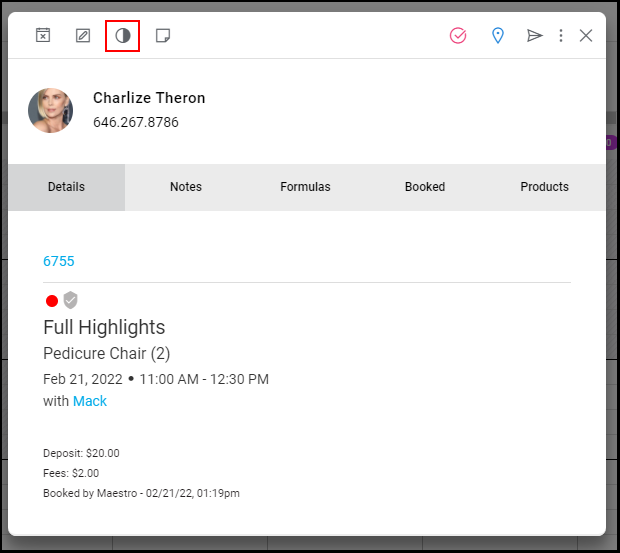Screen dimensions: 620x553
Task: Click the Mack staff link
Action: point(90,401)
